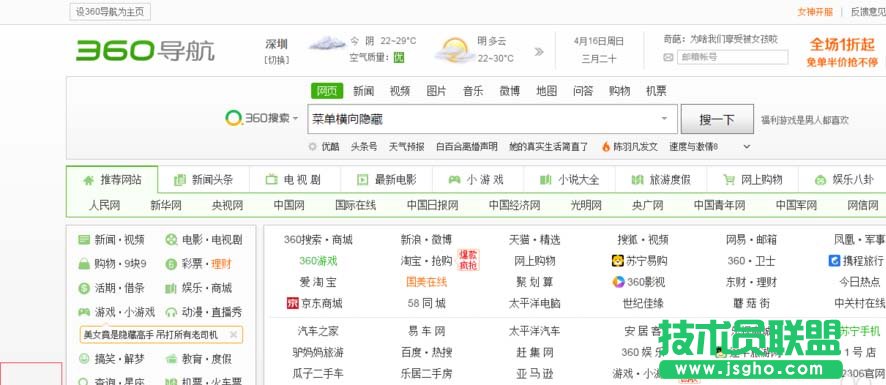This screenshot has height=385, width=886.
Task: Open the 汽车之家 link
Action: [x=318, y=331]
